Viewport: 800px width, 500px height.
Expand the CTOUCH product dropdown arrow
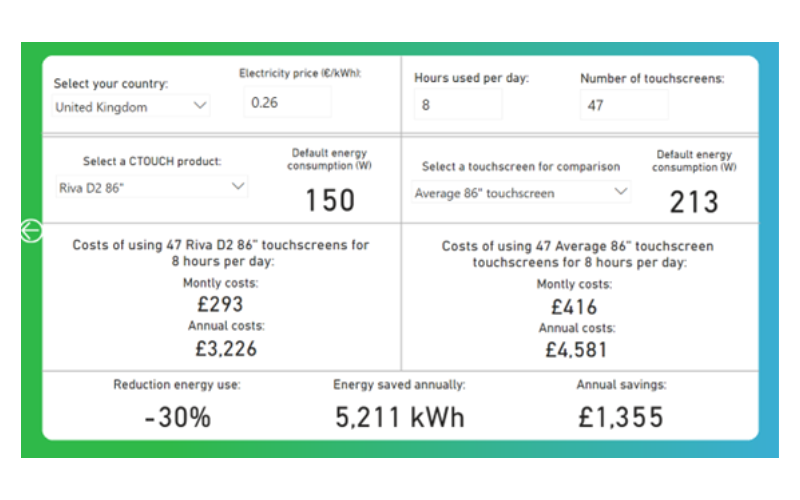point(238,186)
